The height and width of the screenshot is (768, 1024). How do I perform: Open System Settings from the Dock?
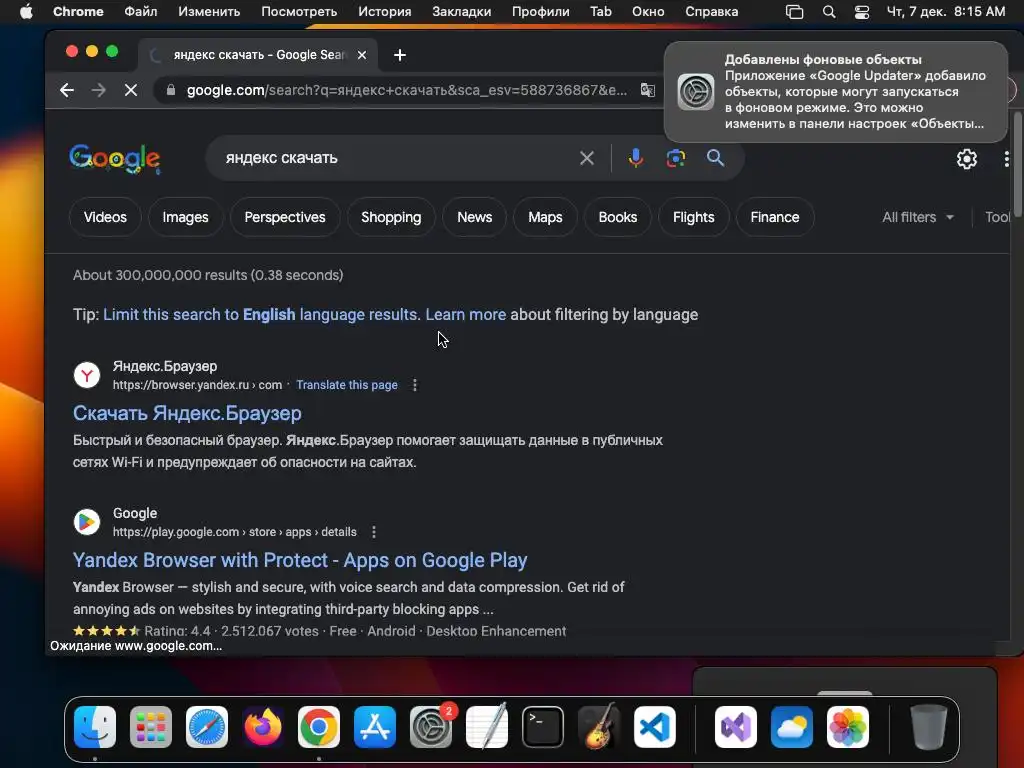click(431, 727)
